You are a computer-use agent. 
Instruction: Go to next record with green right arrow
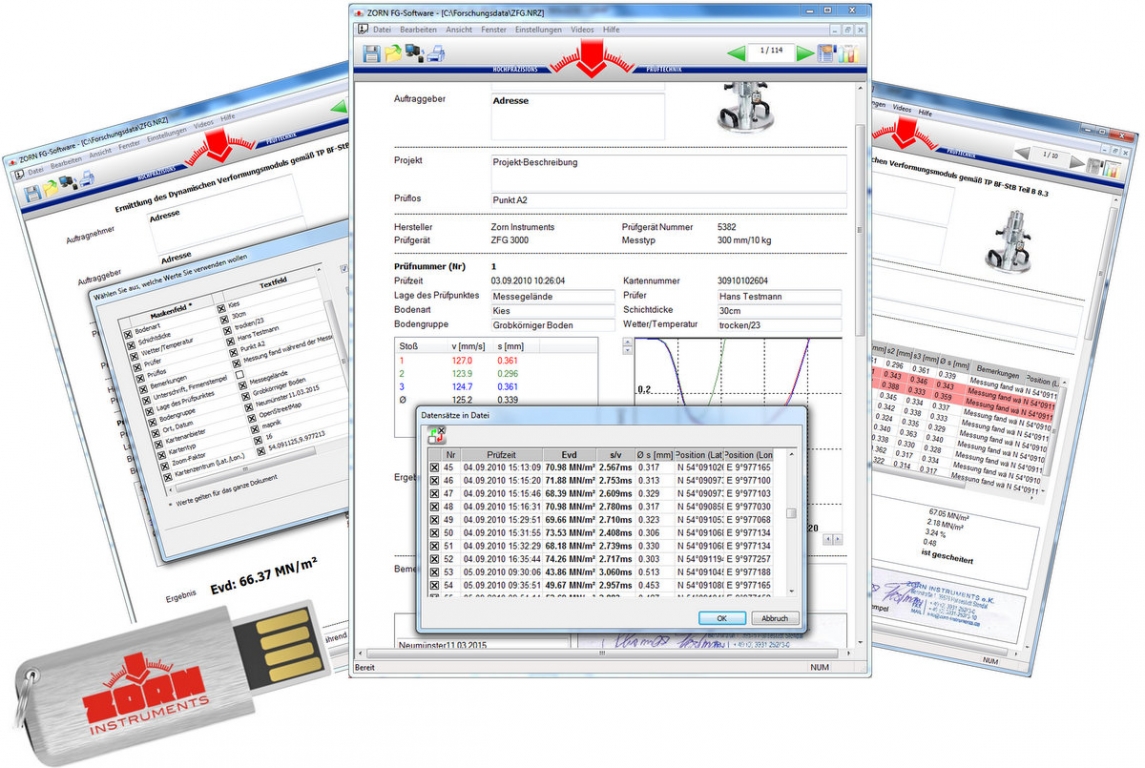[805, 53]
